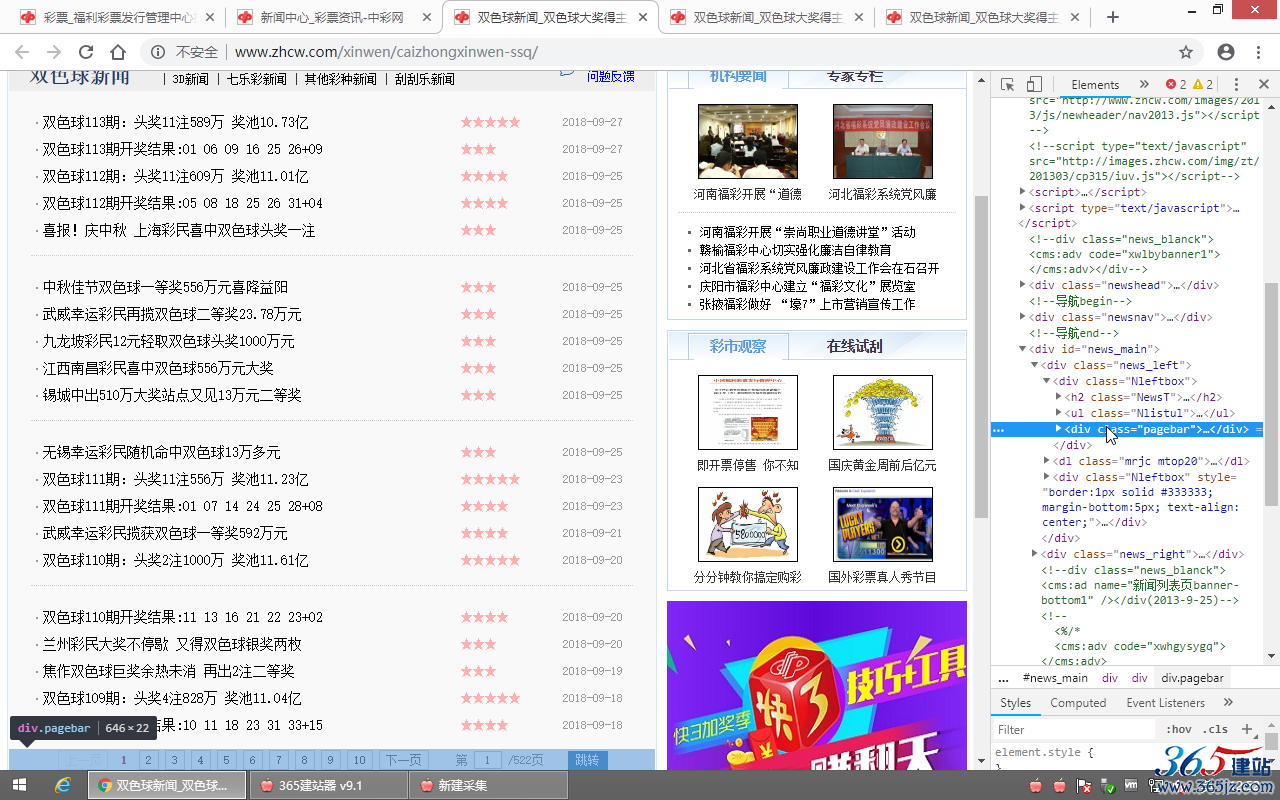Go back to the previous page
This screenshot has height=800, width=1280.
tap(22, 52)
